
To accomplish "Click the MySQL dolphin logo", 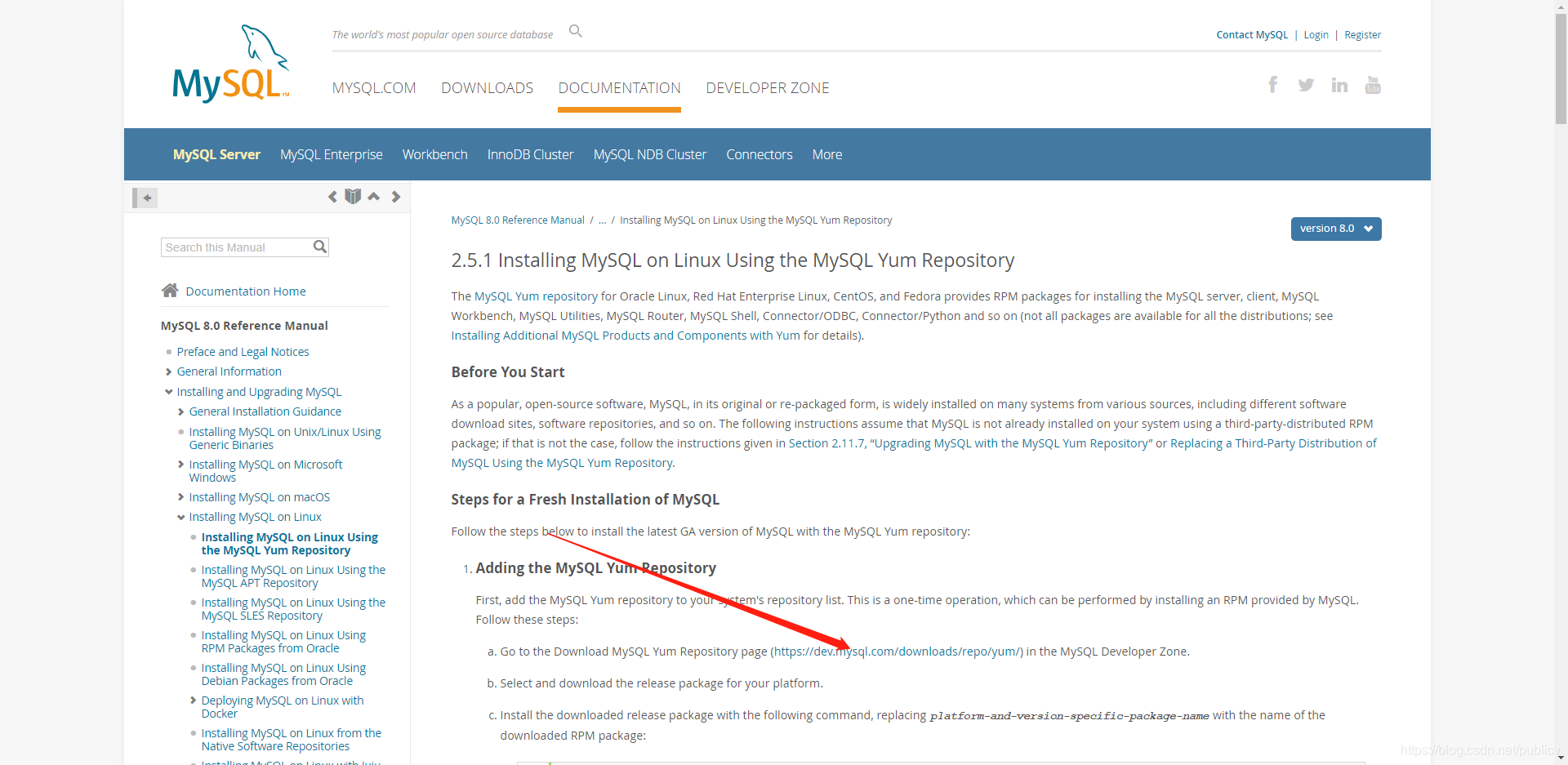I will (x=231, y=64).
